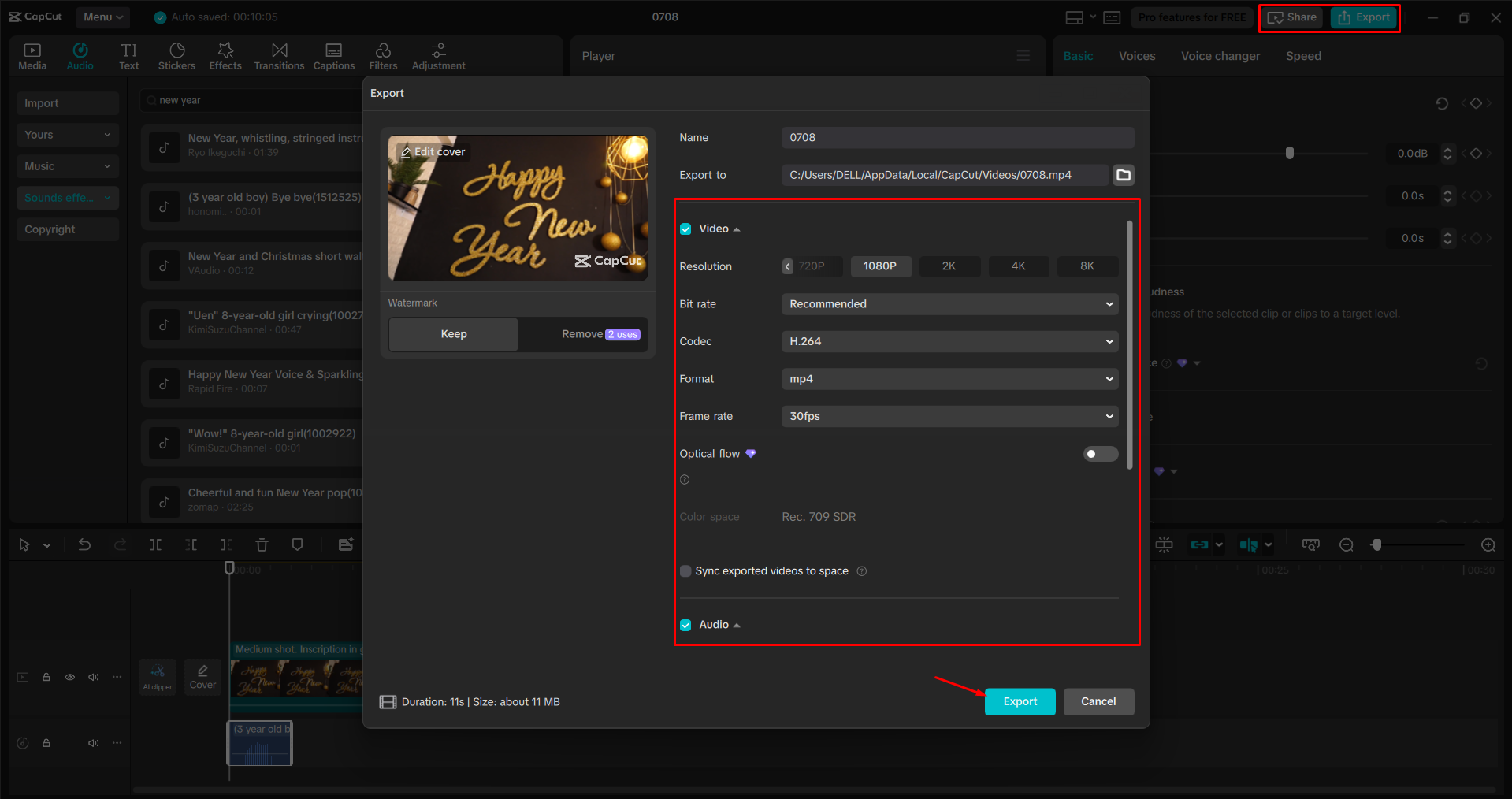Select 2K resolution
This screenshot has height=799, width=1512.
[949, 266]
